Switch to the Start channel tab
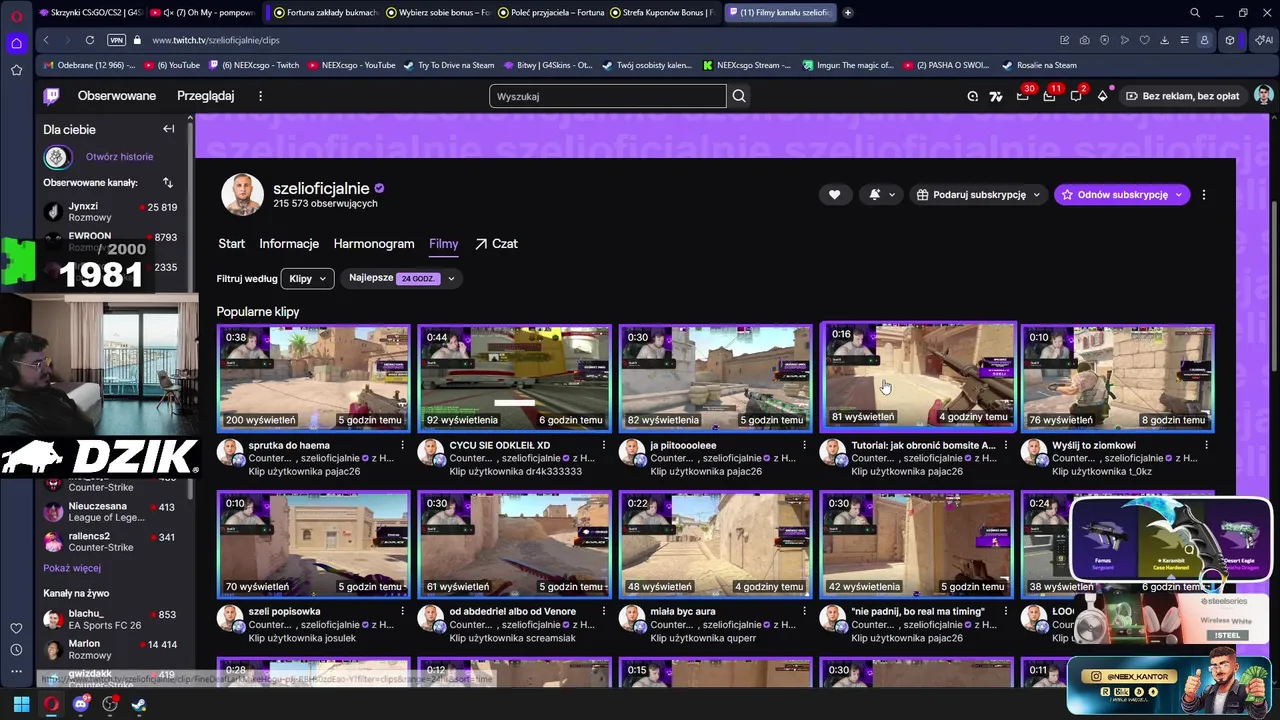This screenshot has height=720, width=1280. (231, 244)
